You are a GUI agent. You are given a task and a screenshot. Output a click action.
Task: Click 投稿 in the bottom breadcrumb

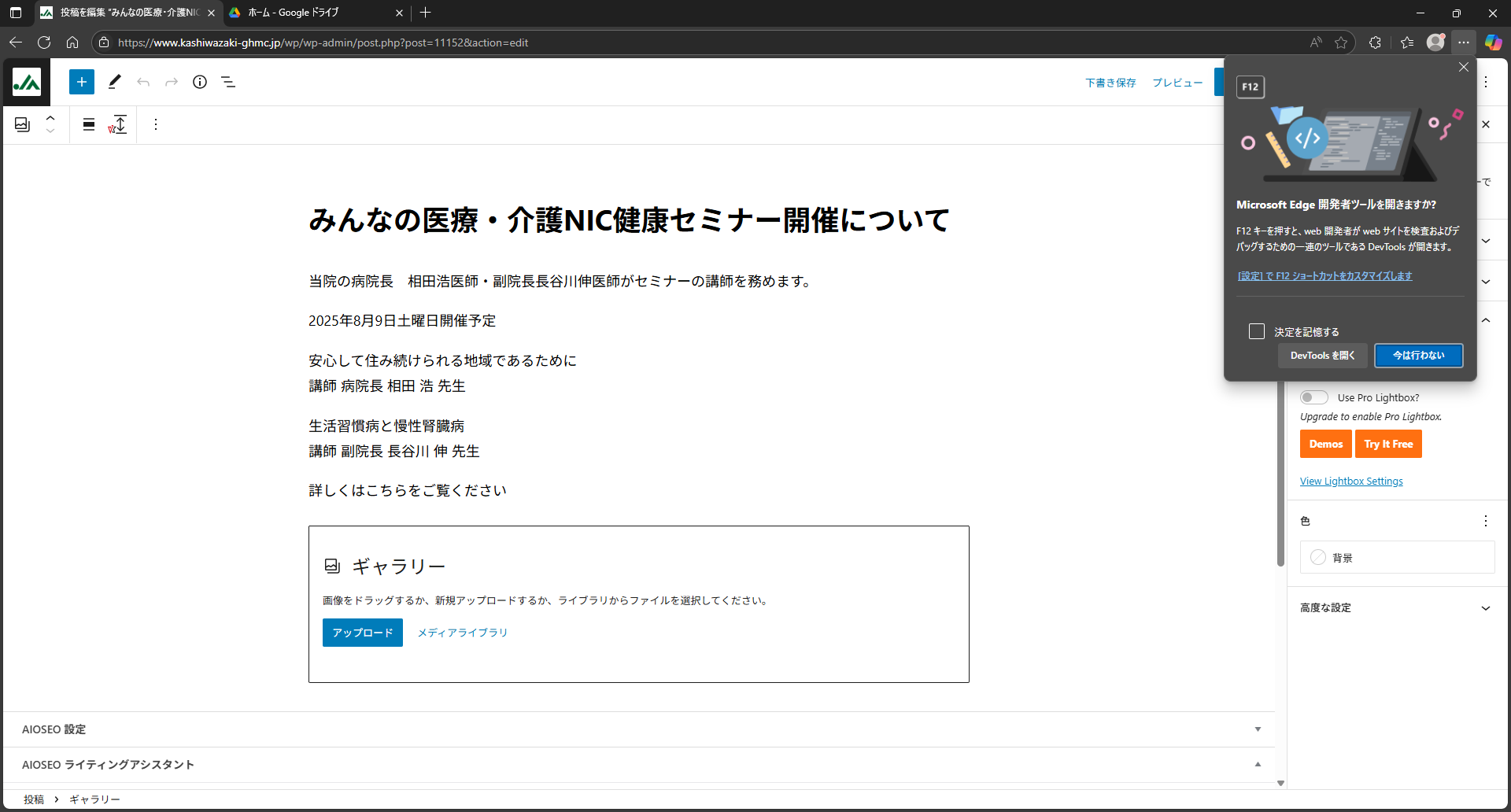pyautogui.click(x=34, y=799)
